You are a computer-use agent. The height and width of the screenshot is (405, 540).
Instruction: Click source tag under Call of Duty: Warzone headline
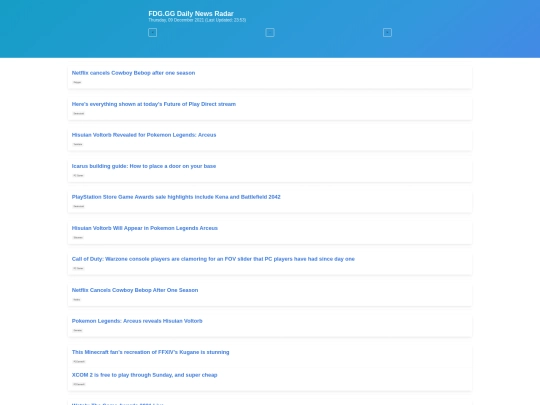pyautogui.click(x=78, y=268)
